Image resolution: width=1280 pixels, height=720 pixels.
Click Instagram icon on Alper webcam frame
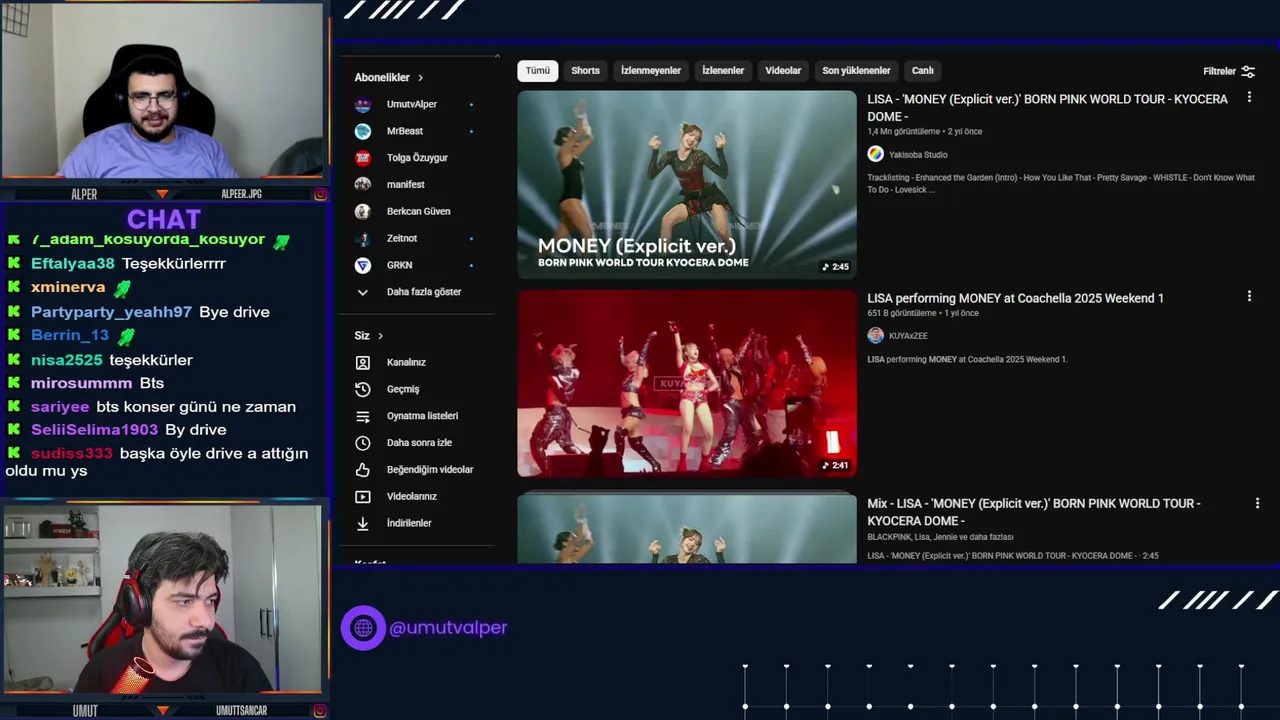click(320, 194)
